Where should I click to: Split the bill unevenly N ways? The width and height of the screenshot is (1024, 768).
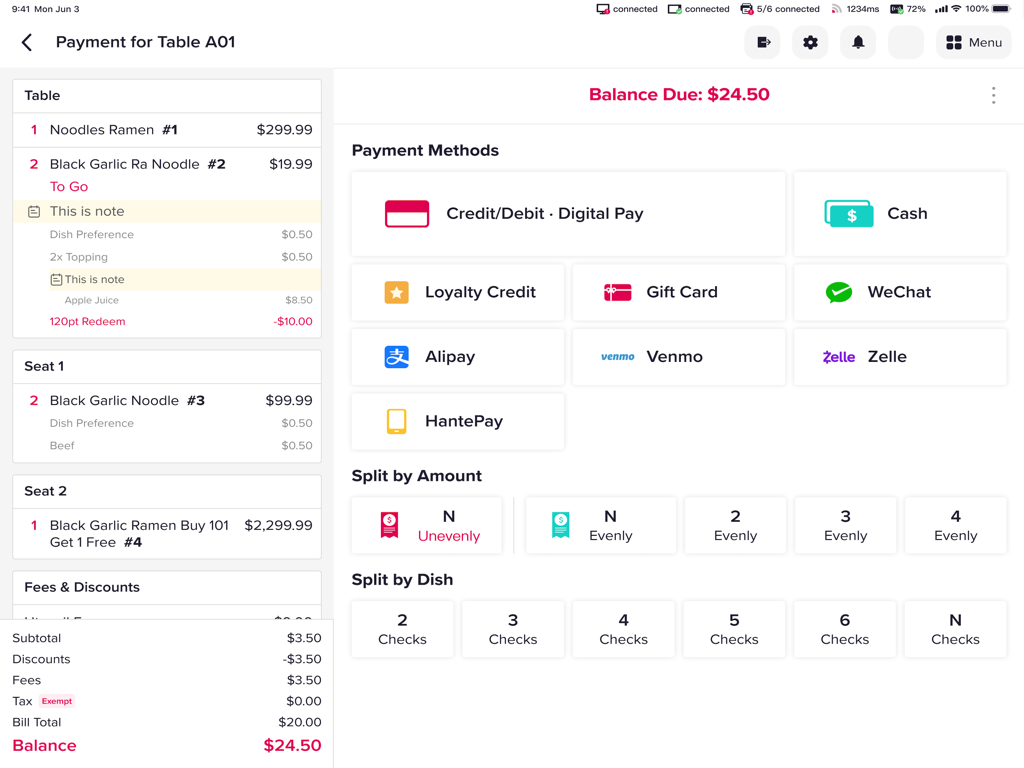click(426, 525)
